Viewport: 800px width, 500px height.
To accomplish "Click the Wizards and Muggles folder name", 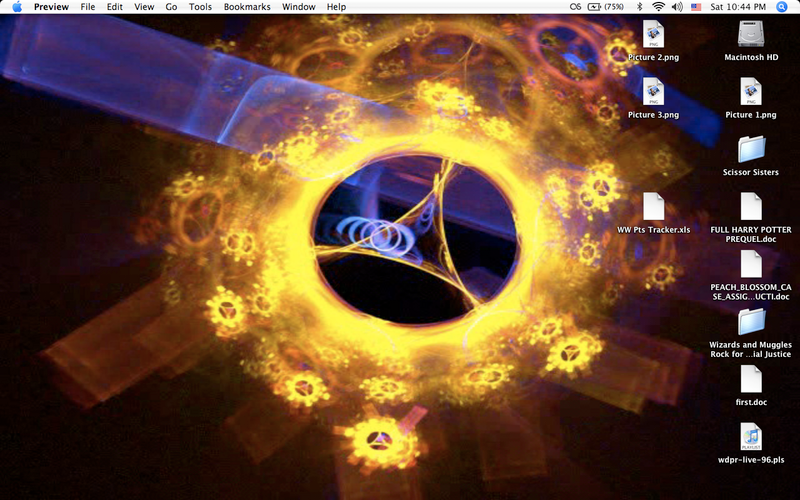I will pos(751,349).
